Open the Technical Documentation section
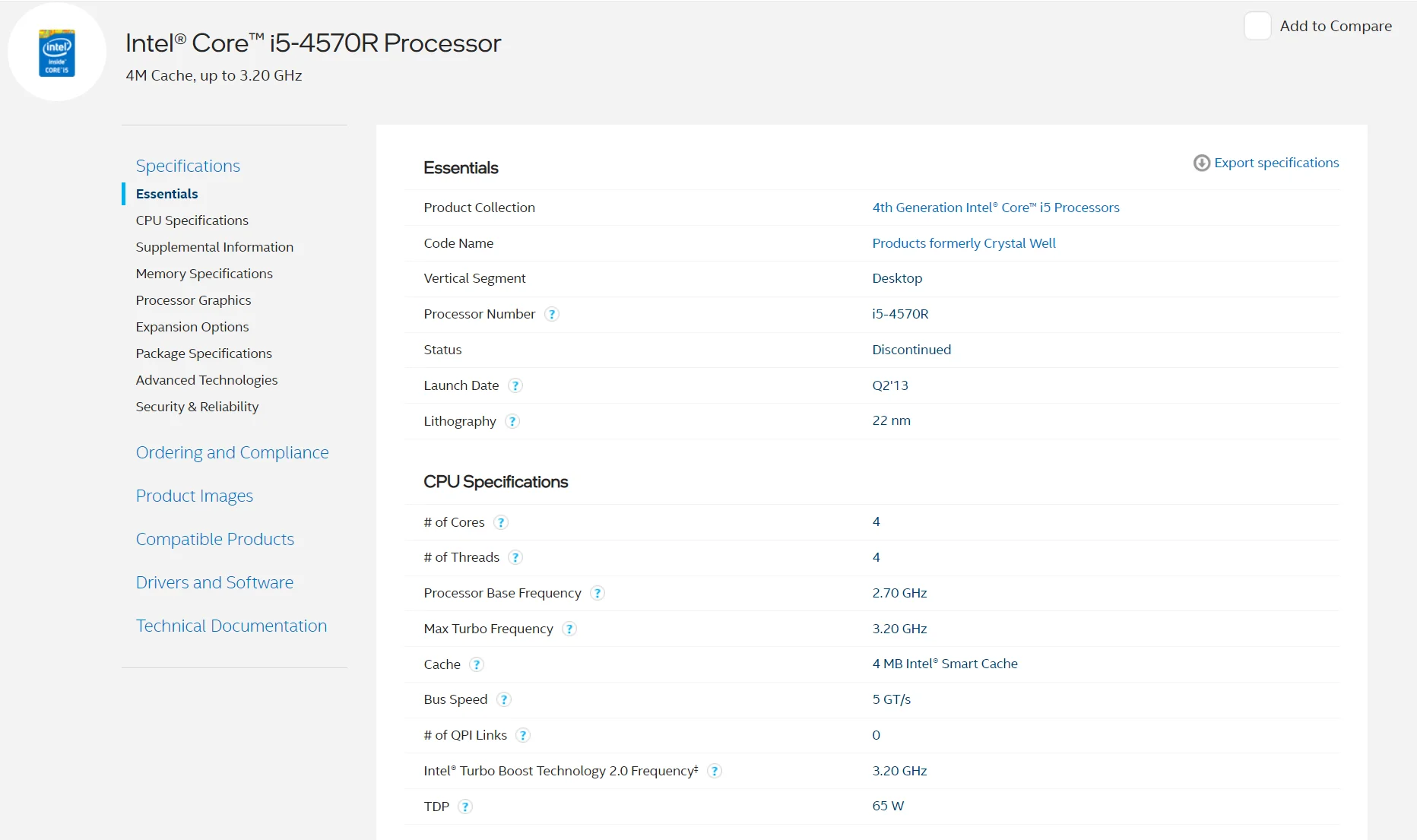The width and height of the screenshot is (1417, 840). tap(231, 626)
